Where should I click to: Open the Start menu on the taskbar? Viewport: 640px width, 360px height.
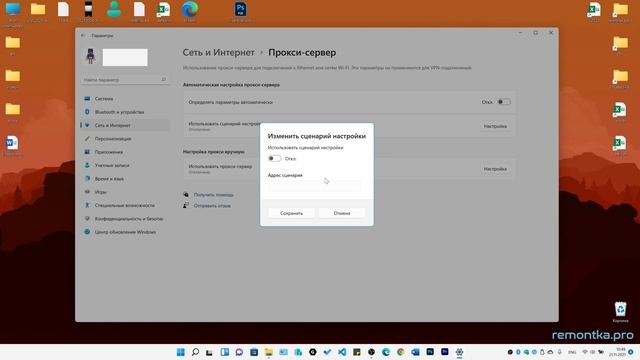click(x=180, y=352)
